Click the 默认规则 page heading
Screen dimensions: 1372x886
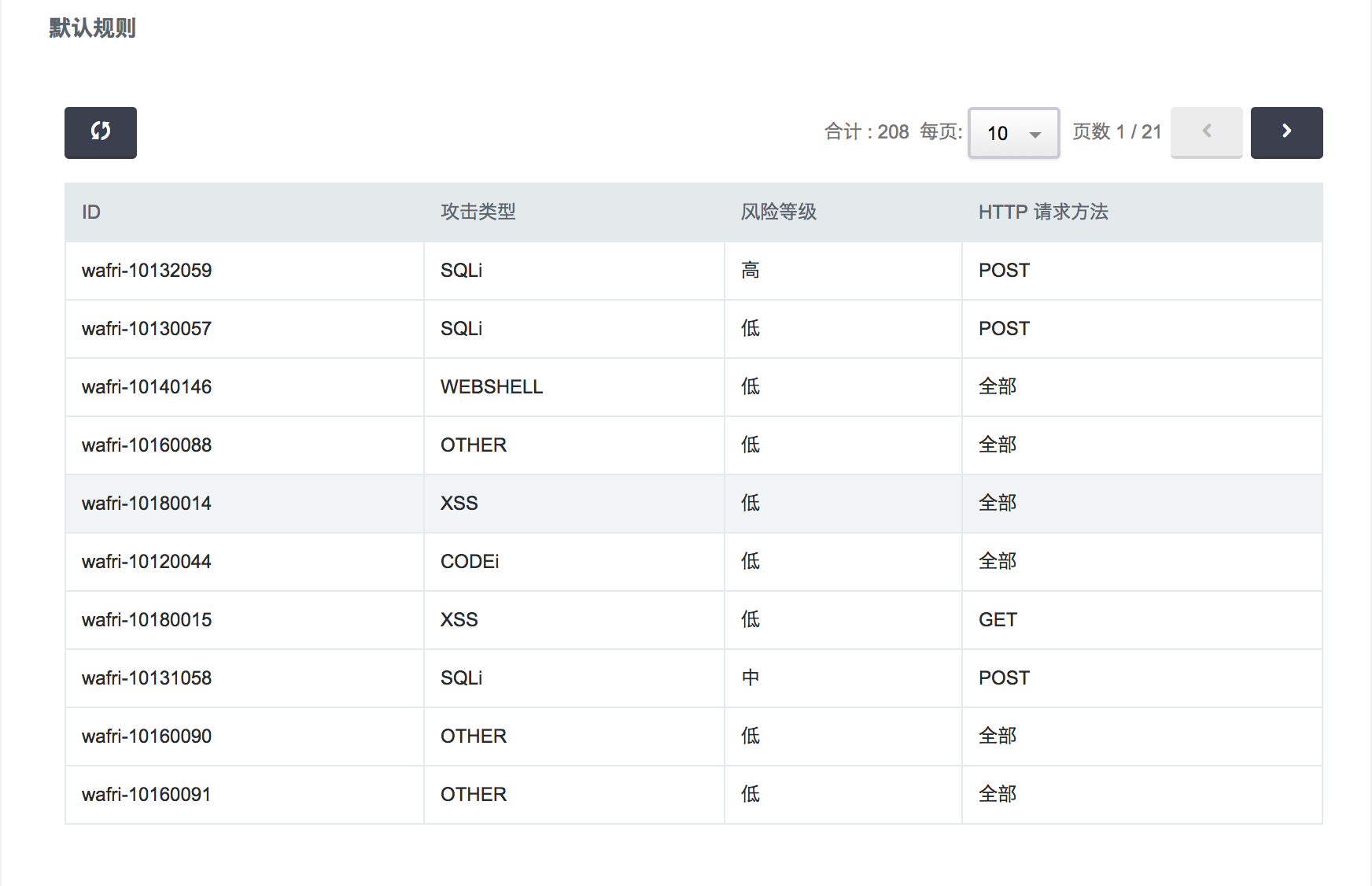[x=92, y=28]
